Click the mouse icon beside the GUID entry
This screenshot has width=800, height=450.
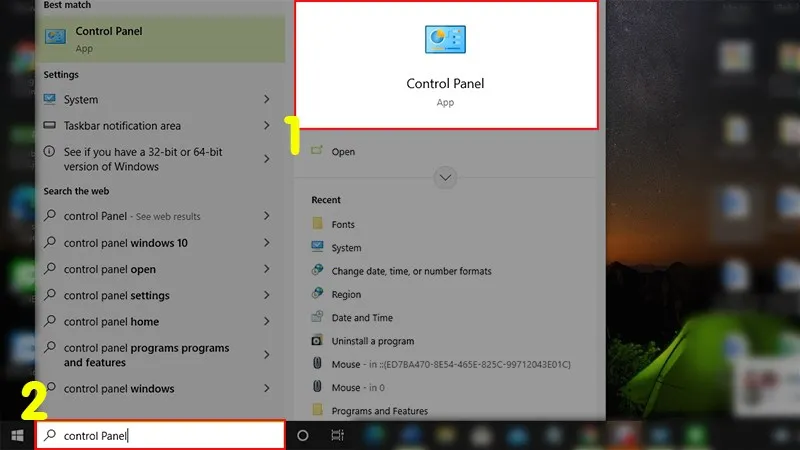317,363
